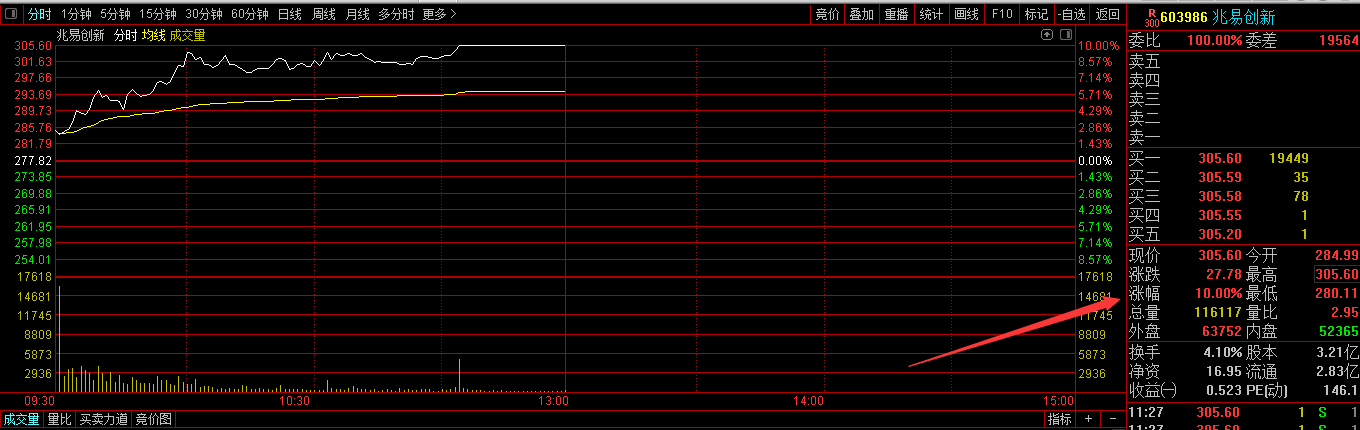Switch to the 30分钟 chart period

(204, 14)
